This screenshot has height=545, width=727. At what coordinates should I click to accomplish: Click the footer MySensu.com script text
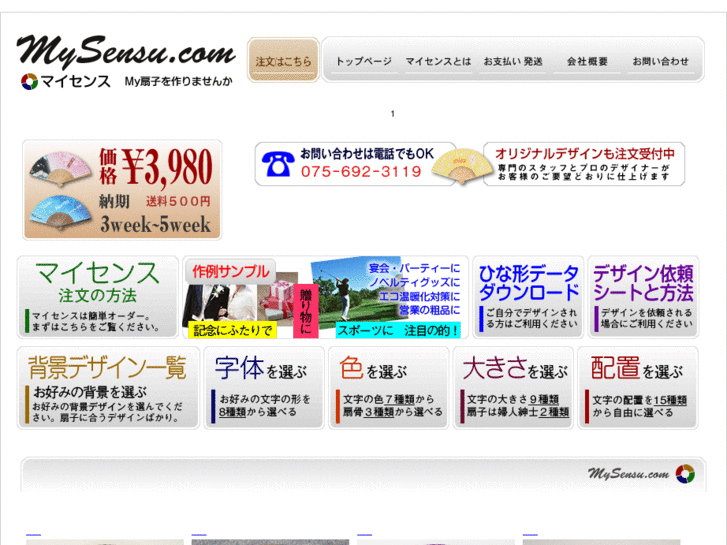(x=628, y=474)
